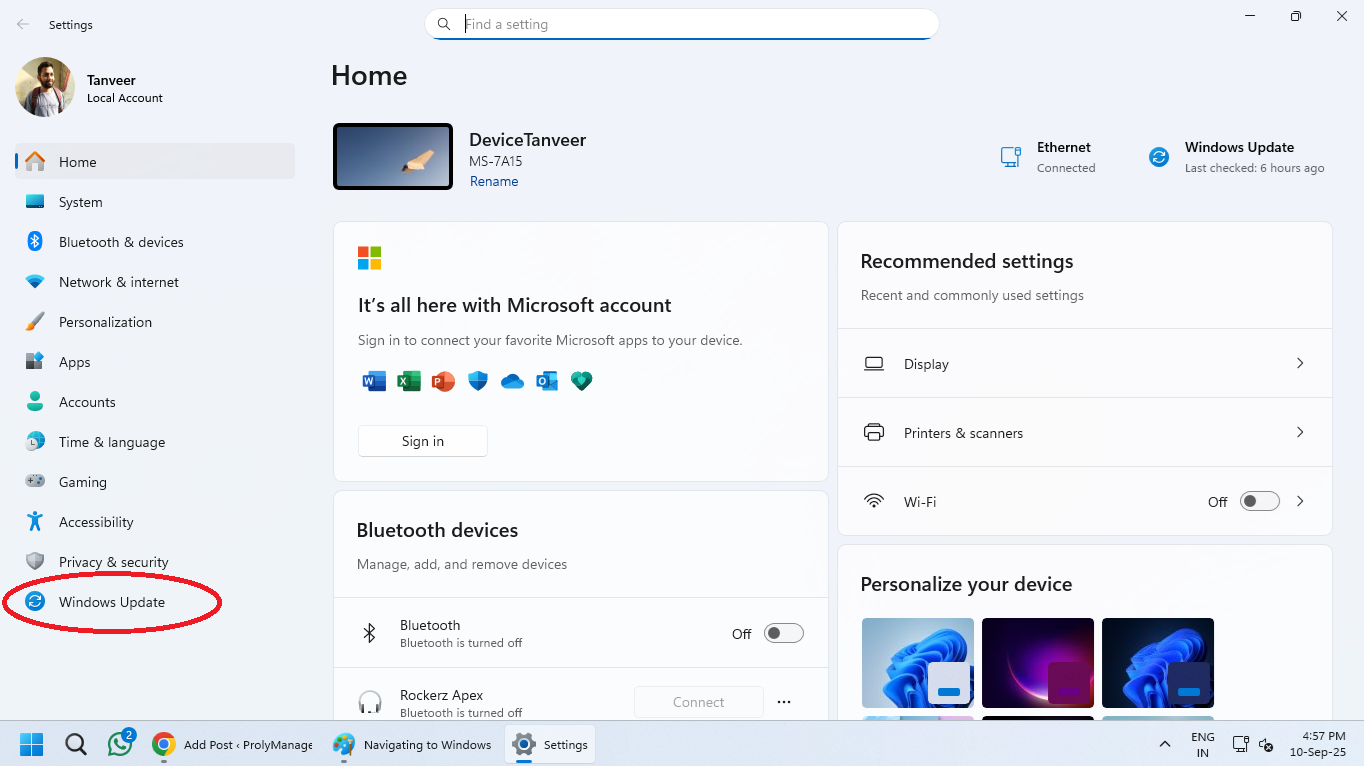The image size is (1364, 766).
Task: Click the Windows Update icon in header
Action: (x=1159, y=157)
